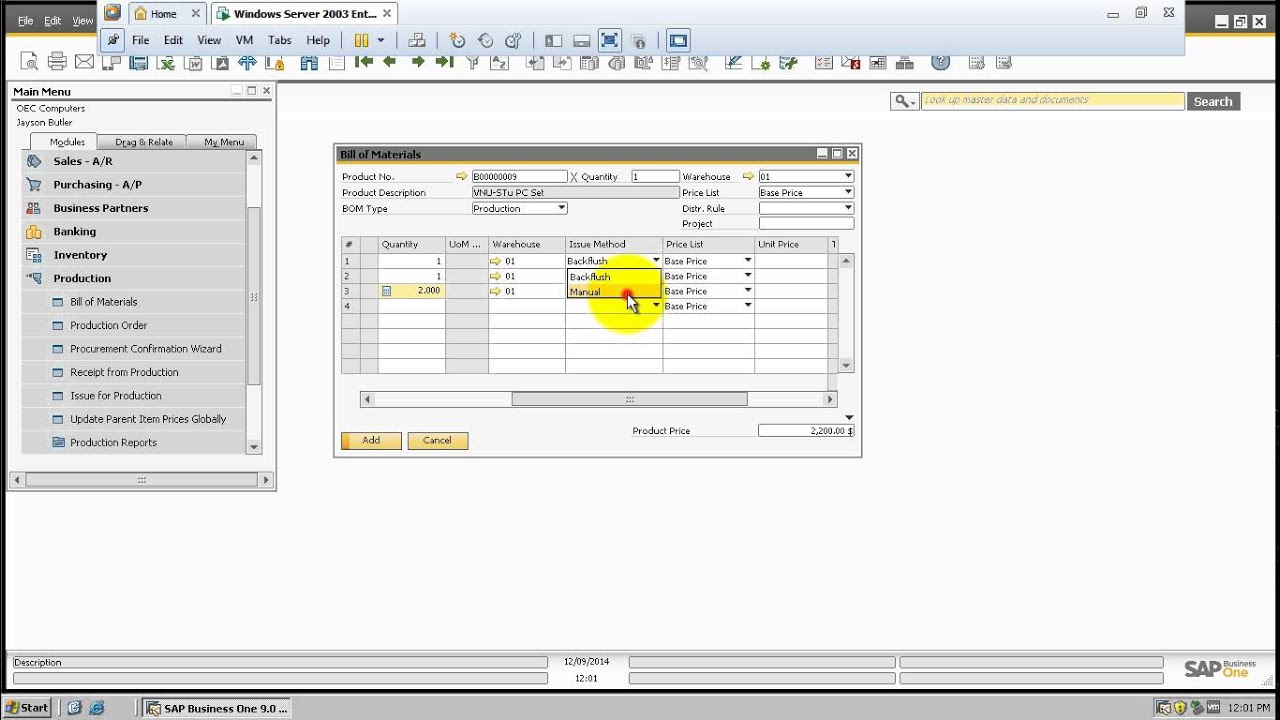Go to Next Record green arrow
The width and height of the screenshot is (1280, 720).
pos(417,62)
